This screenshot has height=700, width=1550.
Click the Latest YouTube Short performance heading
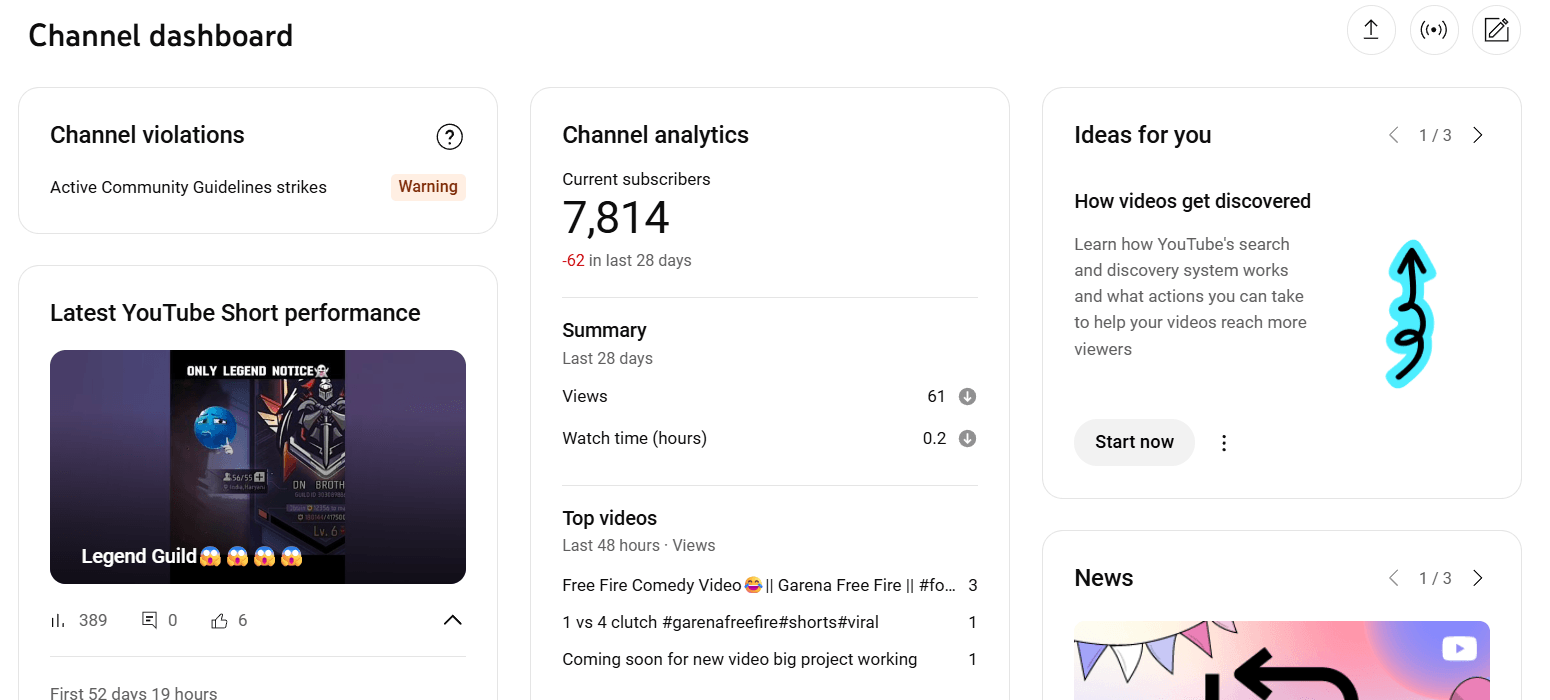[x=235, y=313]
